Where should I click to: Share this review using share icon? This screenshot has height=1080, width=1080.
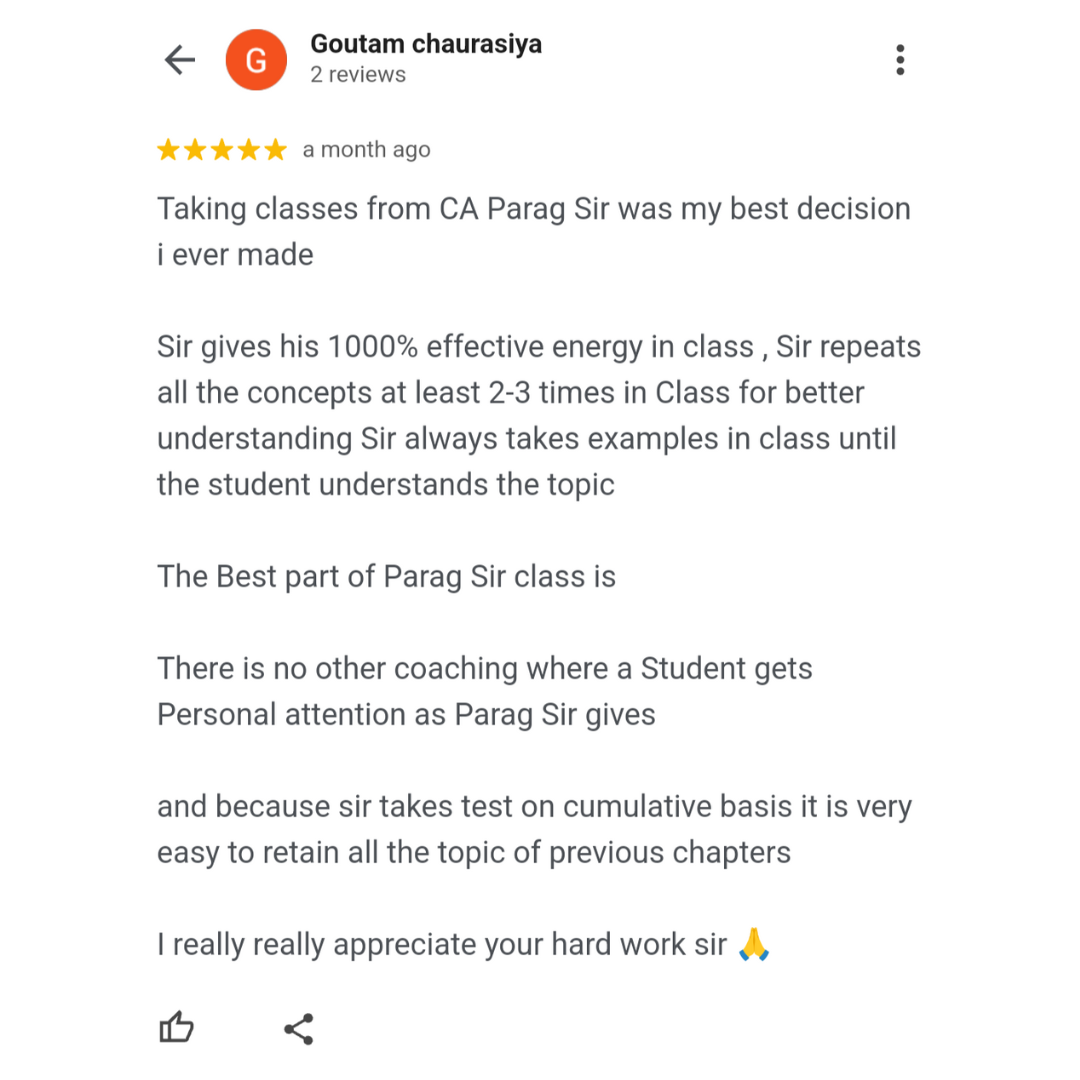299,1029
